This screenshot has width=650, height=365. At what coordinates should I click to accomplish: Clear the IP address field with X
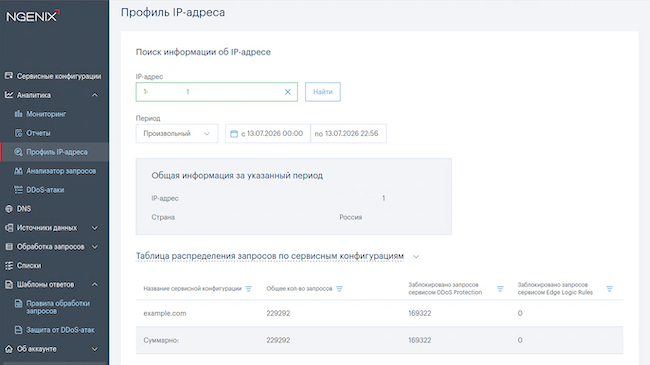(x=288, y=92)
